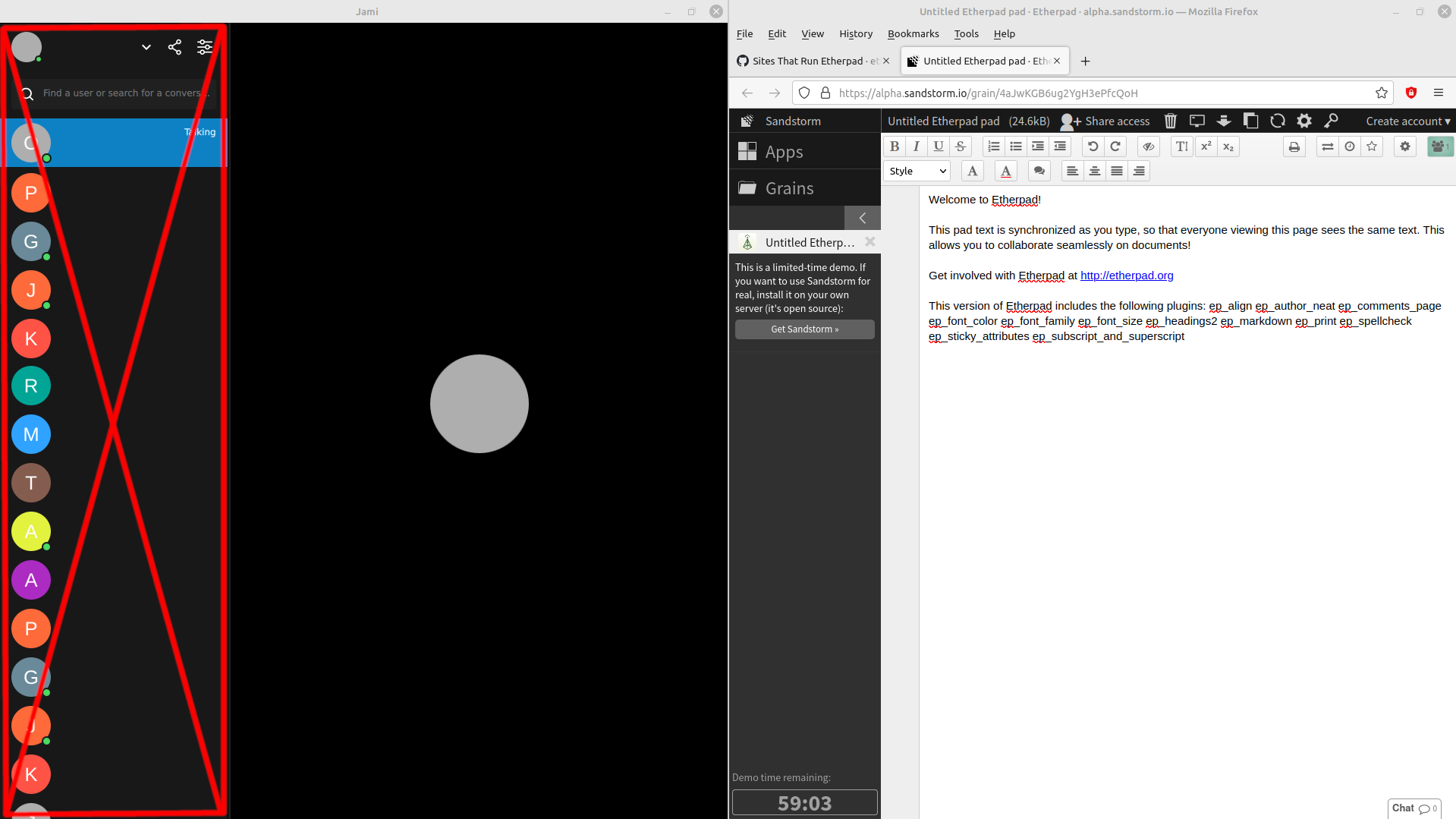
Task: Toggle underline formatting in Etherpad
Action: pos(939,146)
